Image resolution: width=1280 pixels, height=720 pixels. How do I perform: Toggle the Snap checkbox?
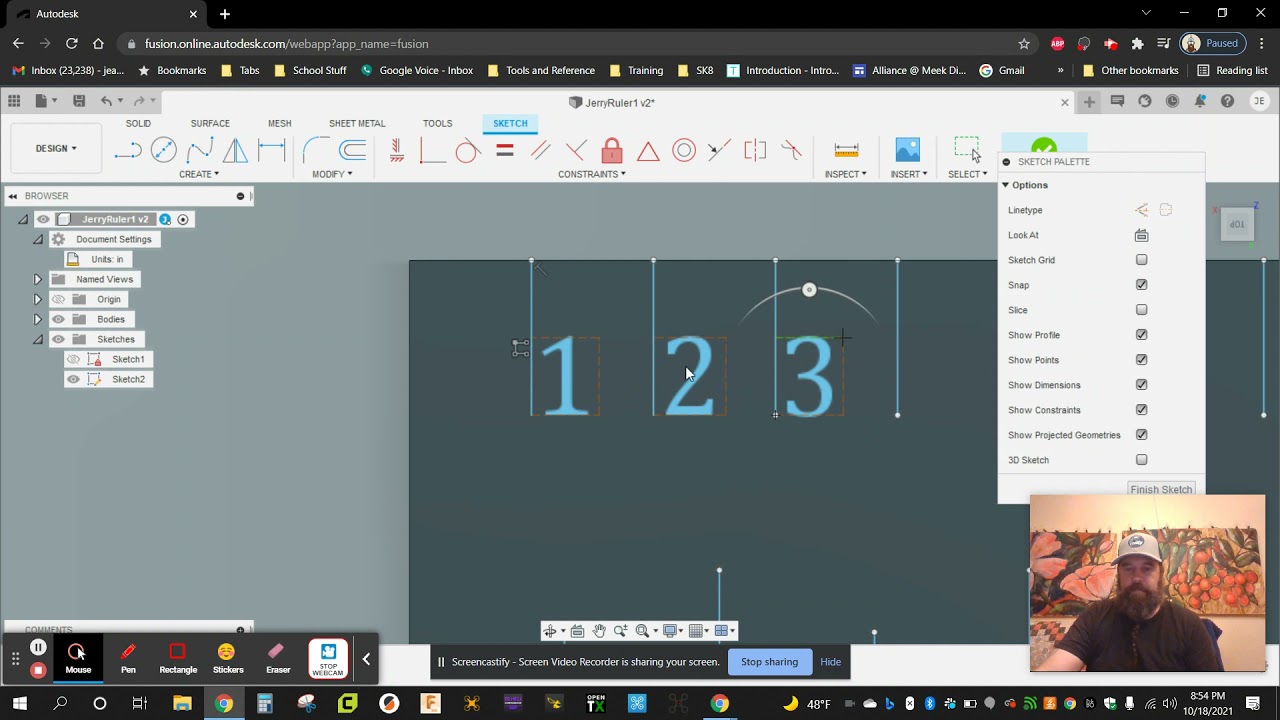(1141, 285)
